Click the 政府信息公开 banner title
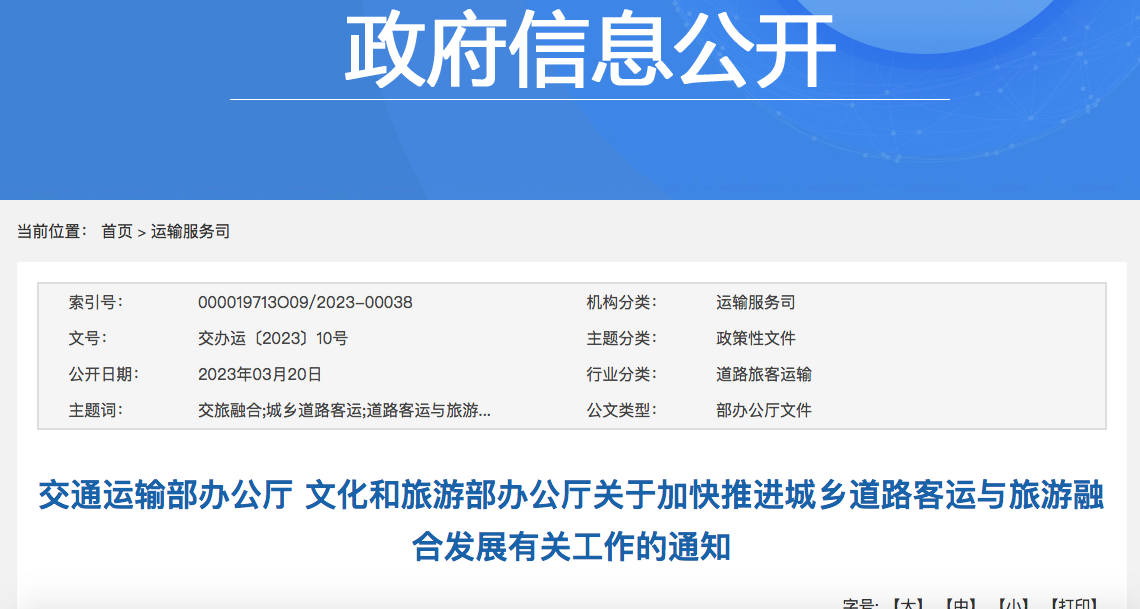1140x609 pixels. click(x=590, y=52)
